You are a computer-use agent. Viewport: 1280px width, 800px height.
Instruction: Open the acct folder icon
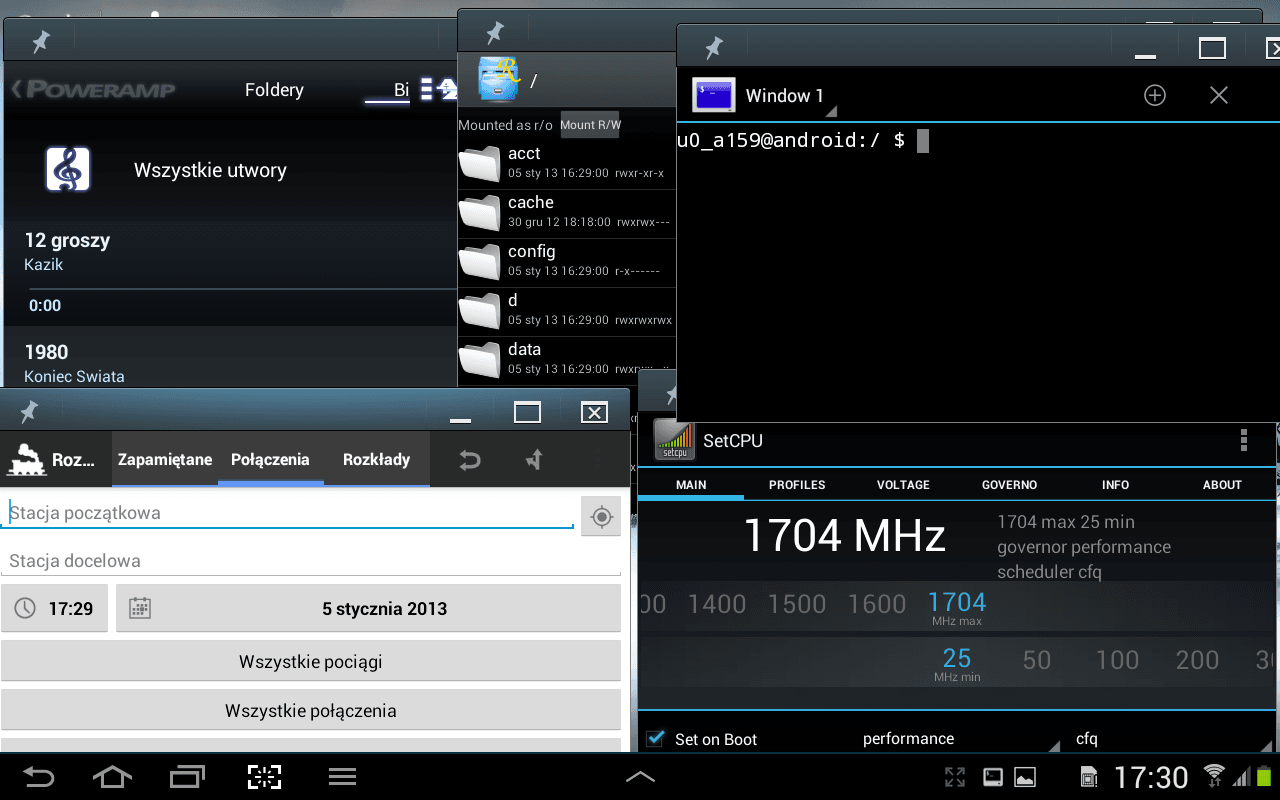[480, 164]
